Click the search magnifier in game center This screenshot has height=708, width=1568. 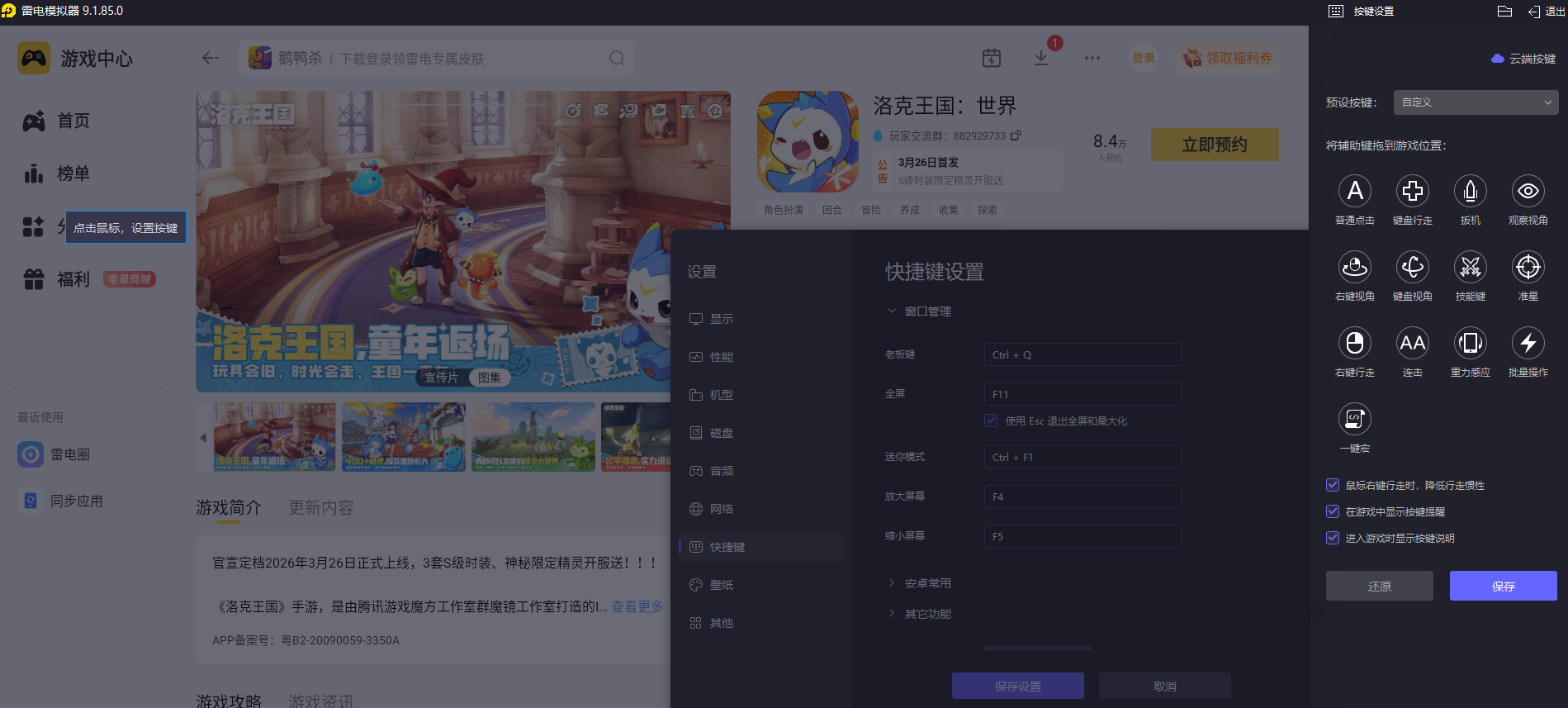[617, 58]
